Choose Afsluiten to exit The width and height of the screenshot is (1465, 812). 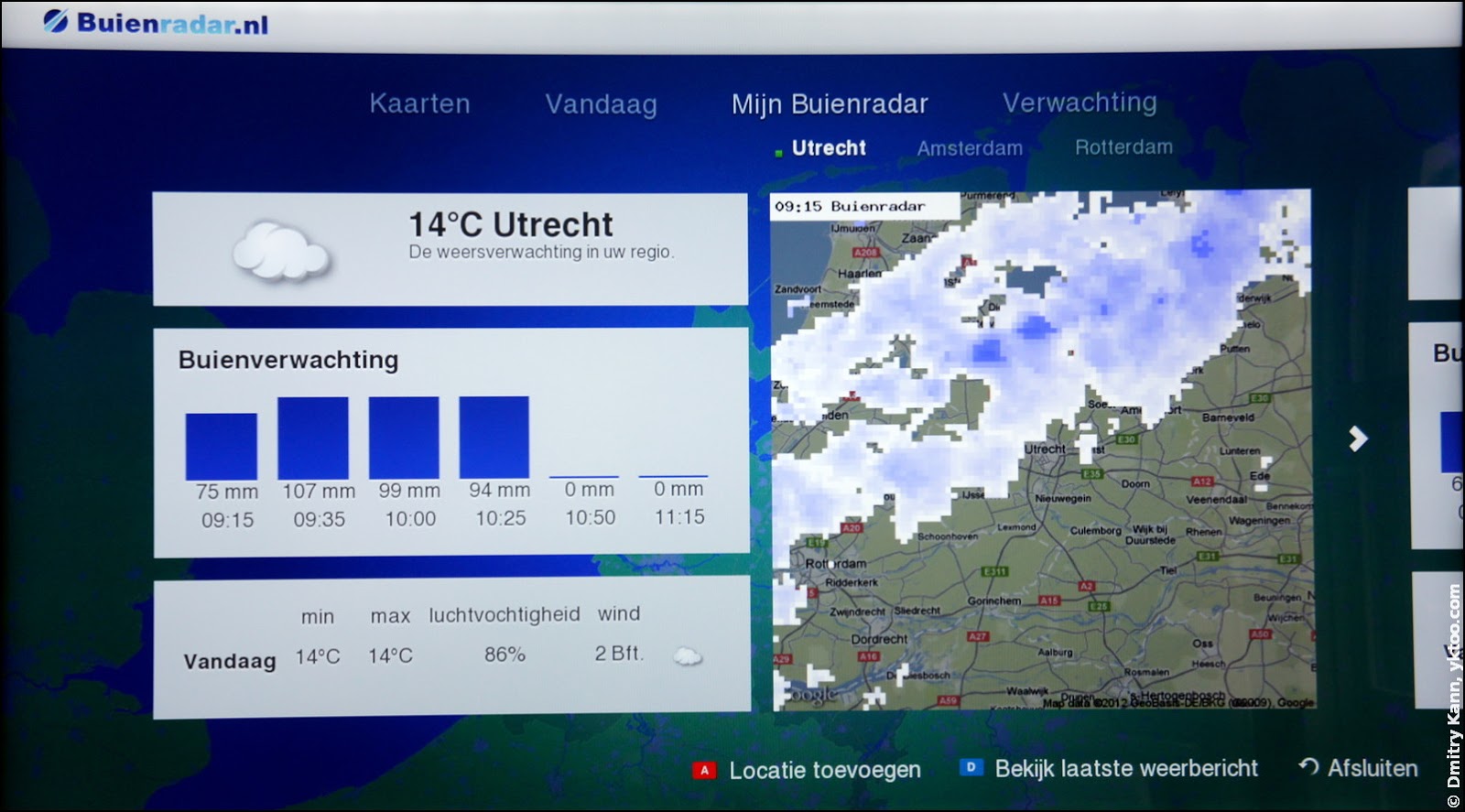coord(1373,768)
